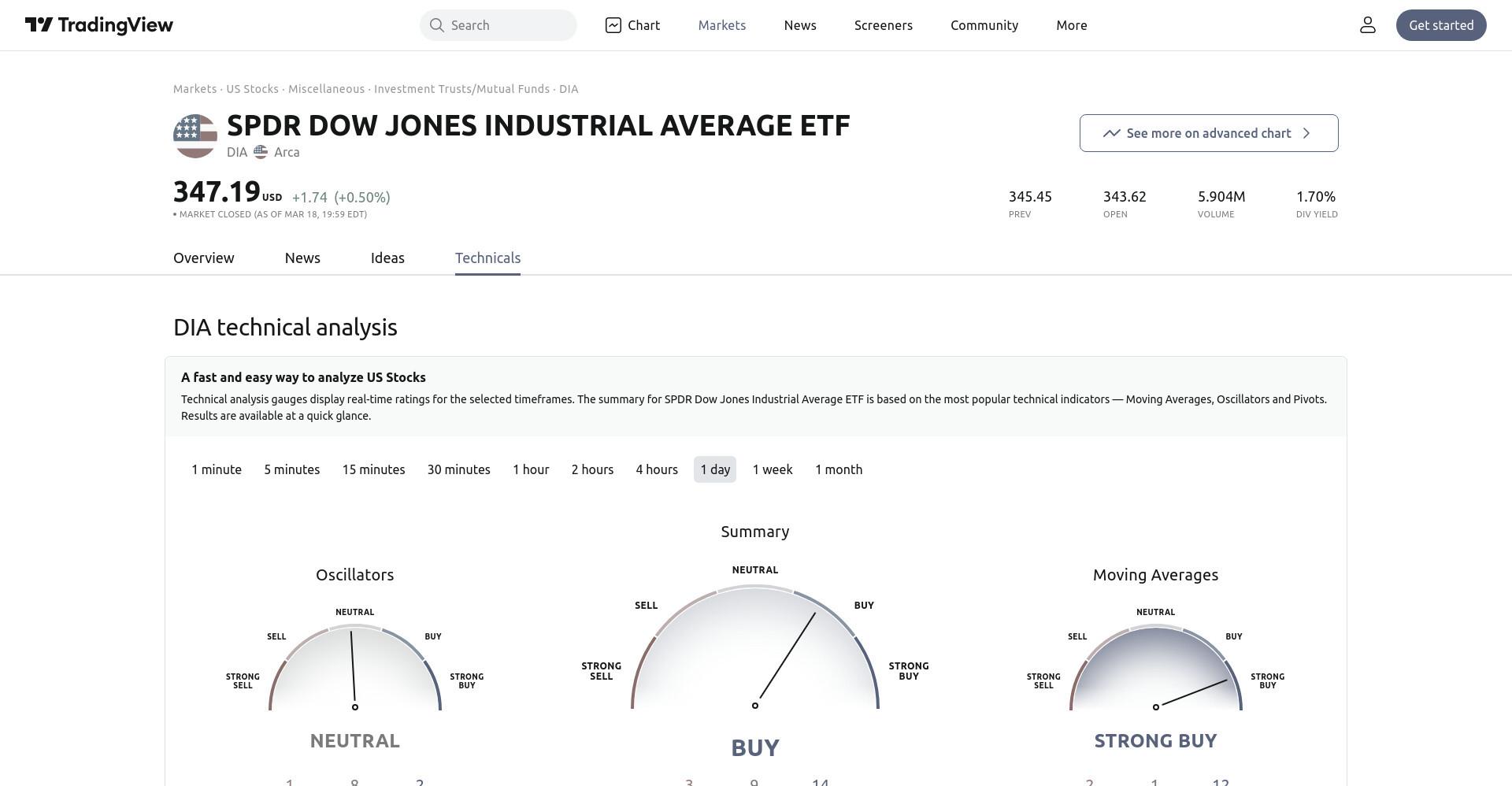Image resolution: width=1512 pixels, height=786 pixels.
Task: Open the Screeners menu
Action: tap(884, 25)
